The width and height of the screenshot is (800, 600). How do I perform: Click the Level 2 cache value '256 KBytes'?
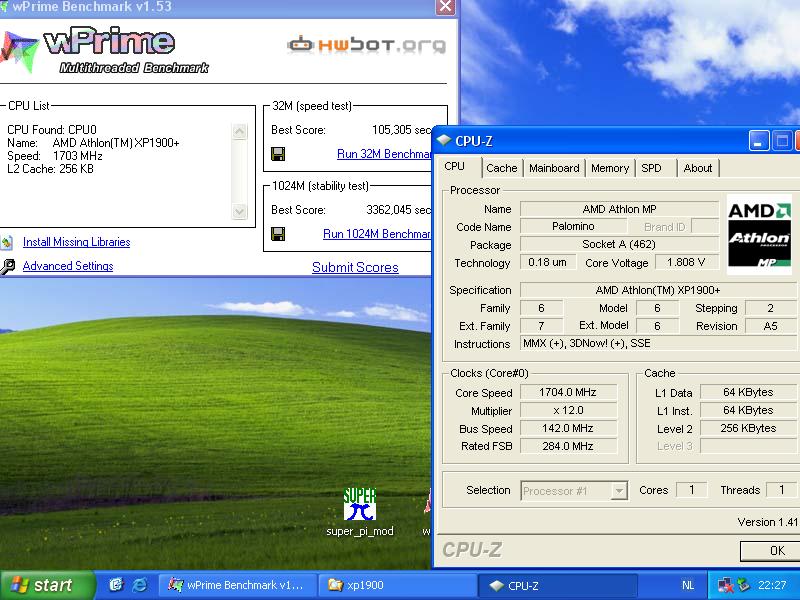click(x=748, y=428)
